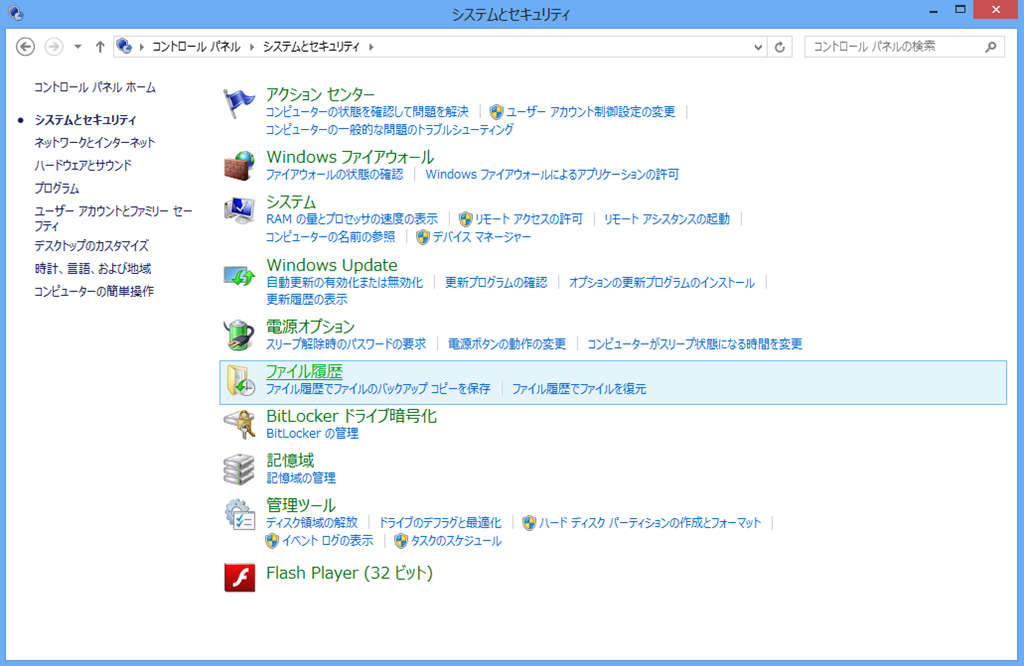Open the Power Options battery icon
1024x666 pixels.
pyautogui.click(x=238, y=335)
